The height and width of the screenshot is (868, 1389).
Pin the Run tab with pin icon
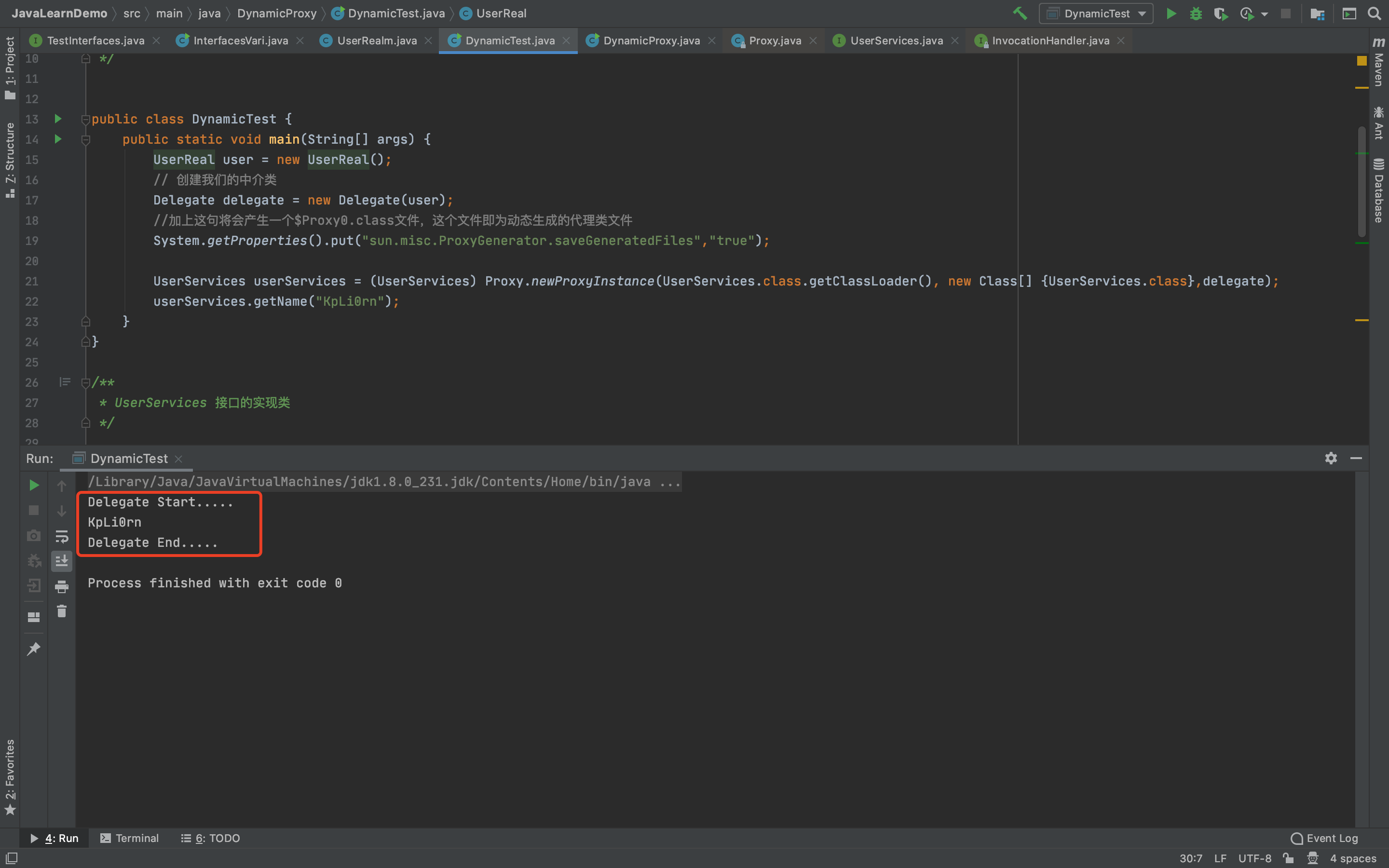pyautogui.click(x=34, y=649)
